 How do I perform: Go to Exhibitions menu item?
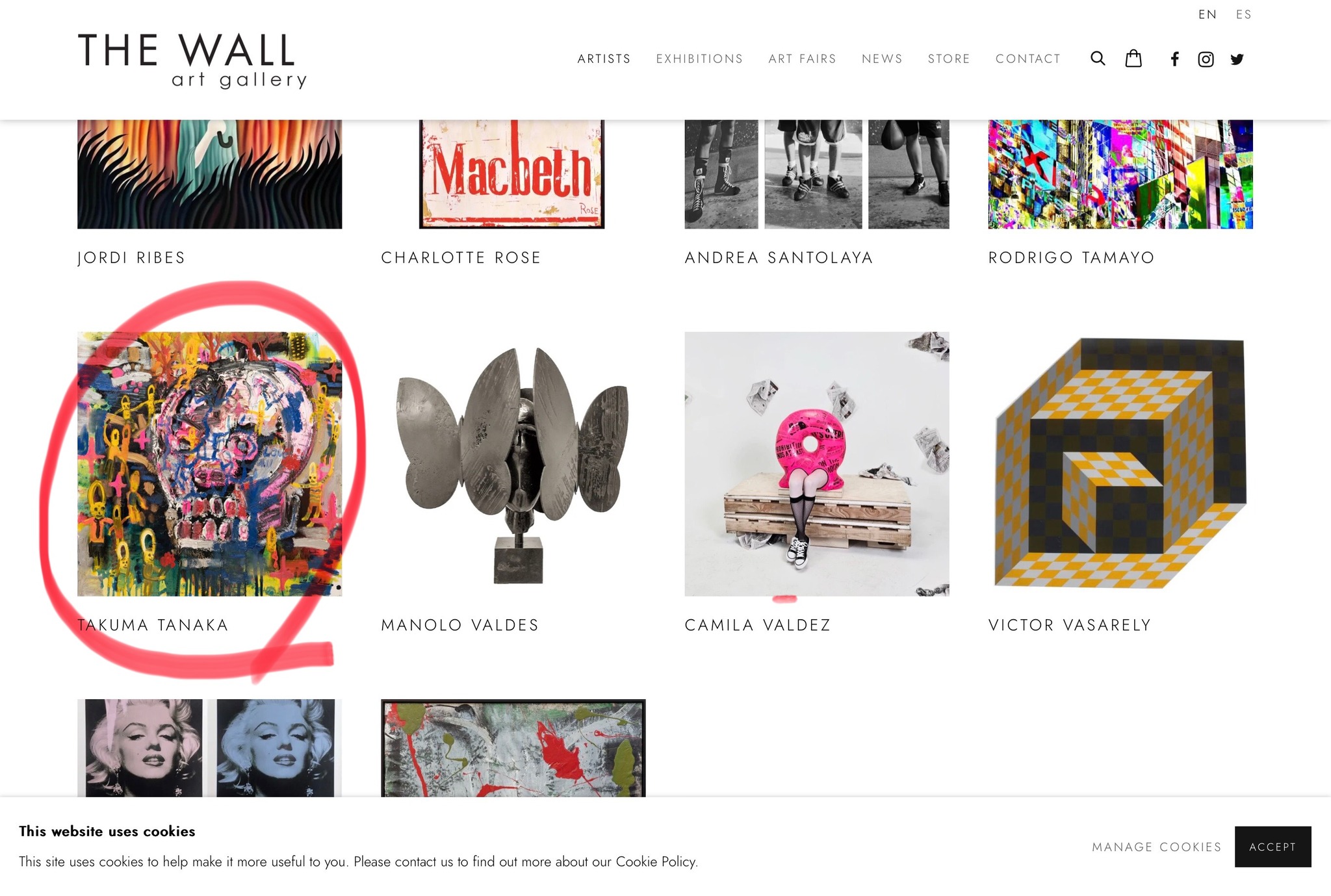click(699, 58)
